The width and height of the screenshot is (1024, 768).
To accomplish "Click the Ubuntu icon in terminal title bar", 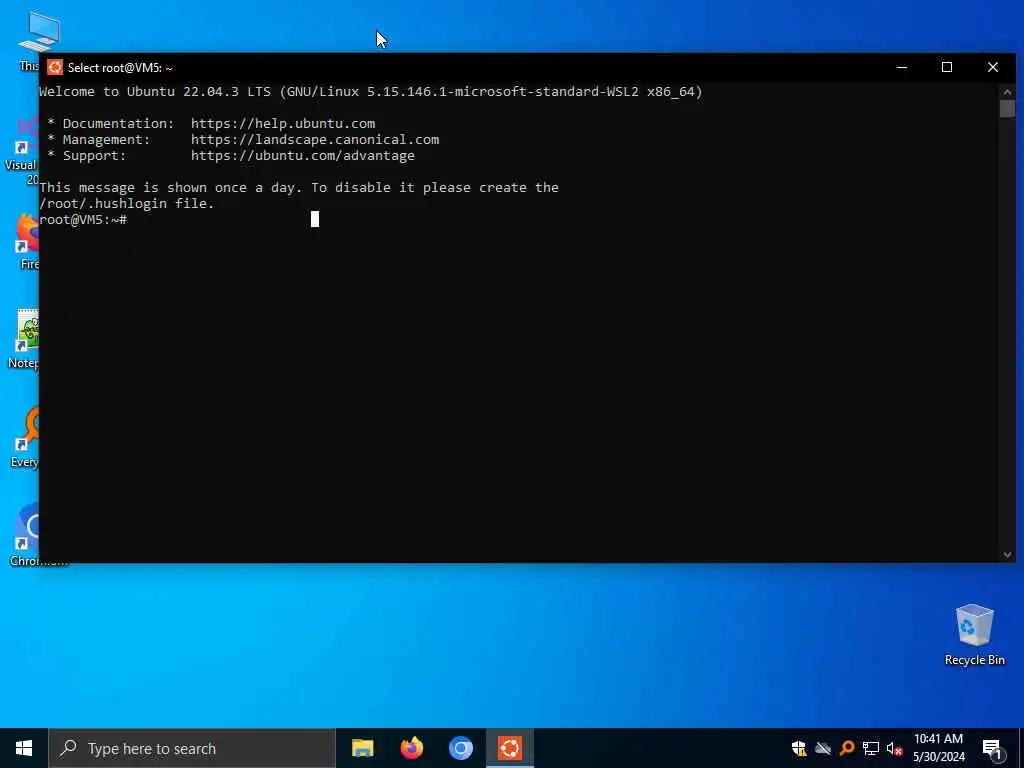I will (x=55, y=67).
